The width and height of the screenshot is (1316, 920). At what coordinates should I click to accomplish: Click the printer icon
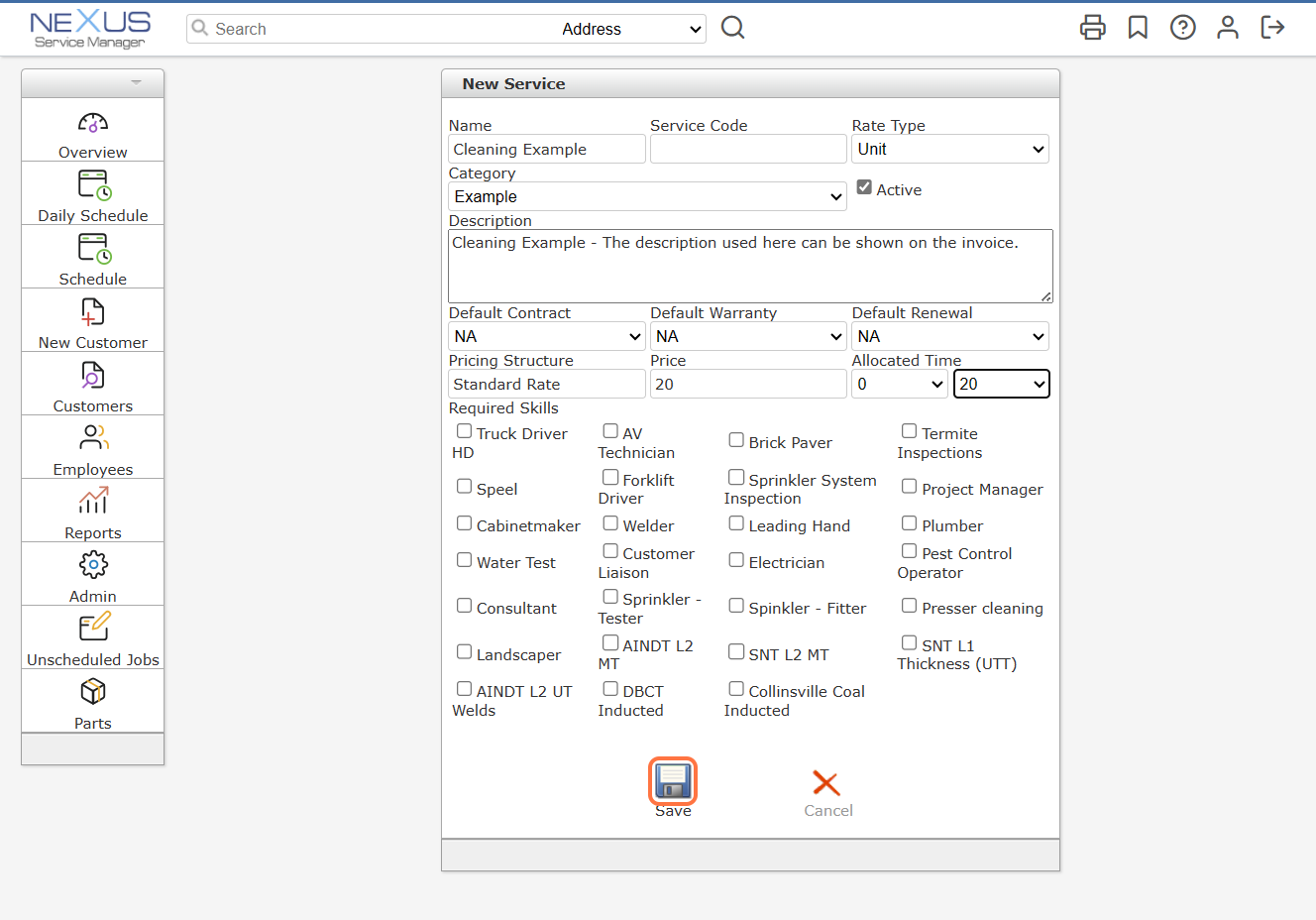coord(1093,28)
